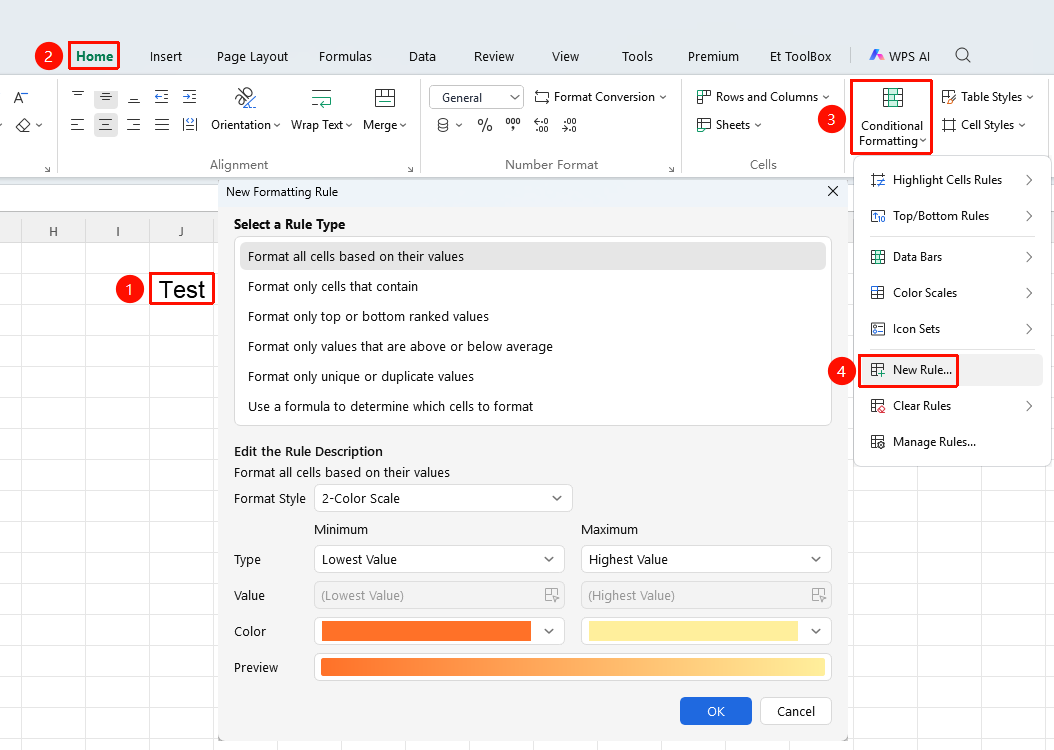Click the percent style icon
The image size is (1054, 750).
(485, 125)
